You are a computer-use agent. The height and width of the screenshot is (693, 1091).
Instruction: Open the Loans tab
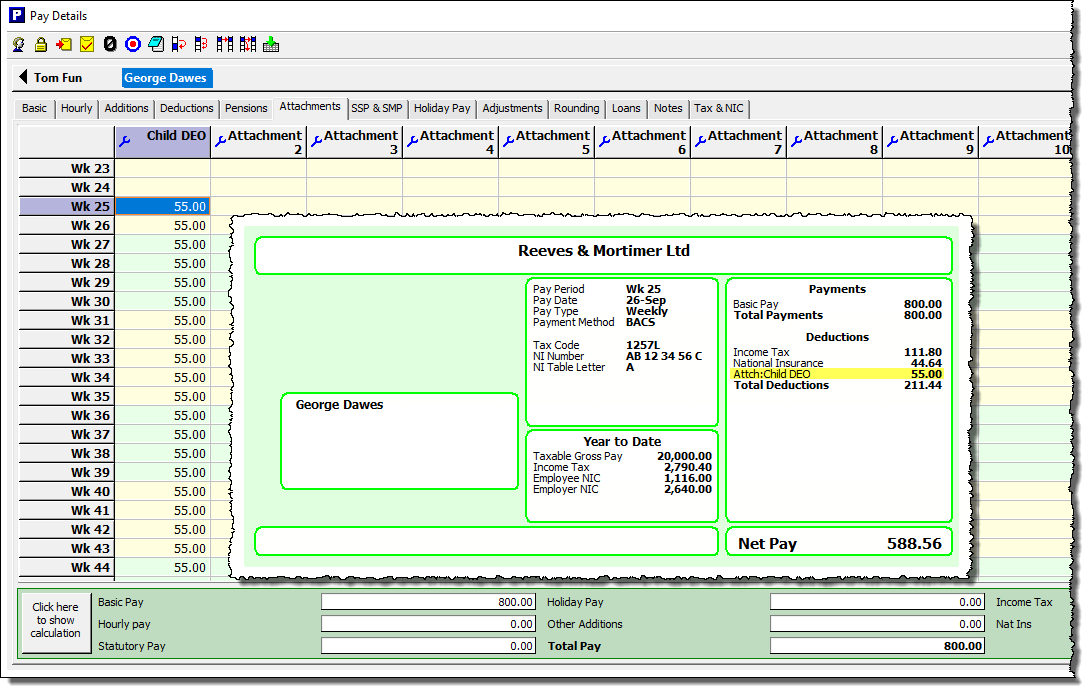click(626, 109)
